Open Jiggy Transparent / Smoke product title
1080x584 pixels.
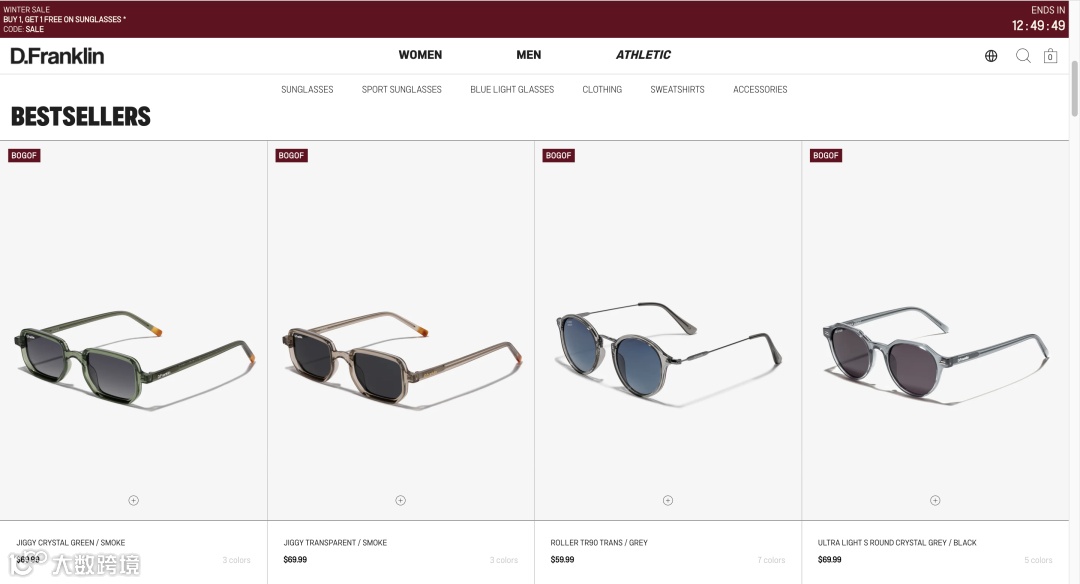point(335,543)
